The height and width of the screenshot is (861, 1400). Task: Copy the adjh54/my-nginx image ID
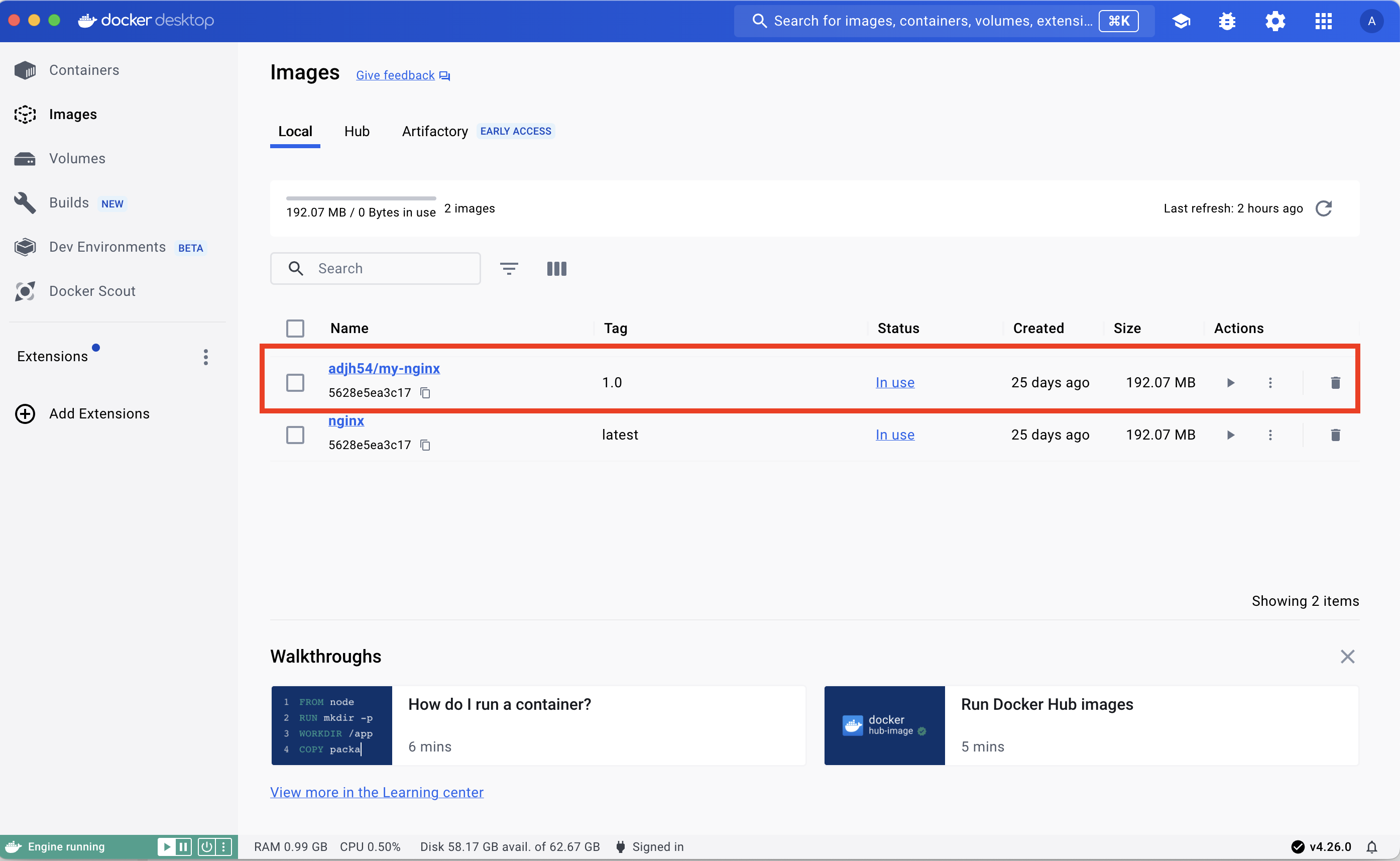[x=425, y=392]
